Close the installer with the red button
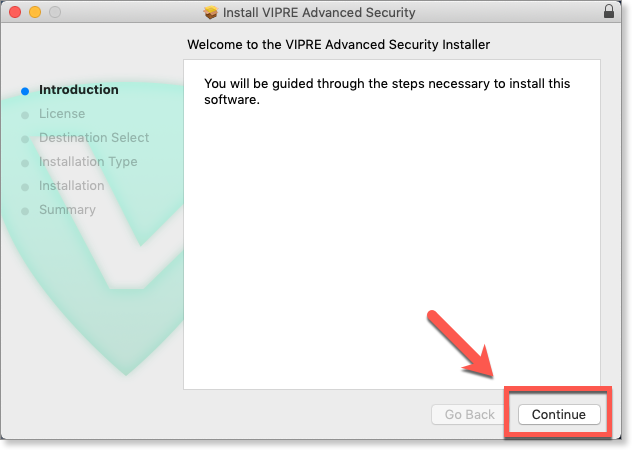 (14, 13)
